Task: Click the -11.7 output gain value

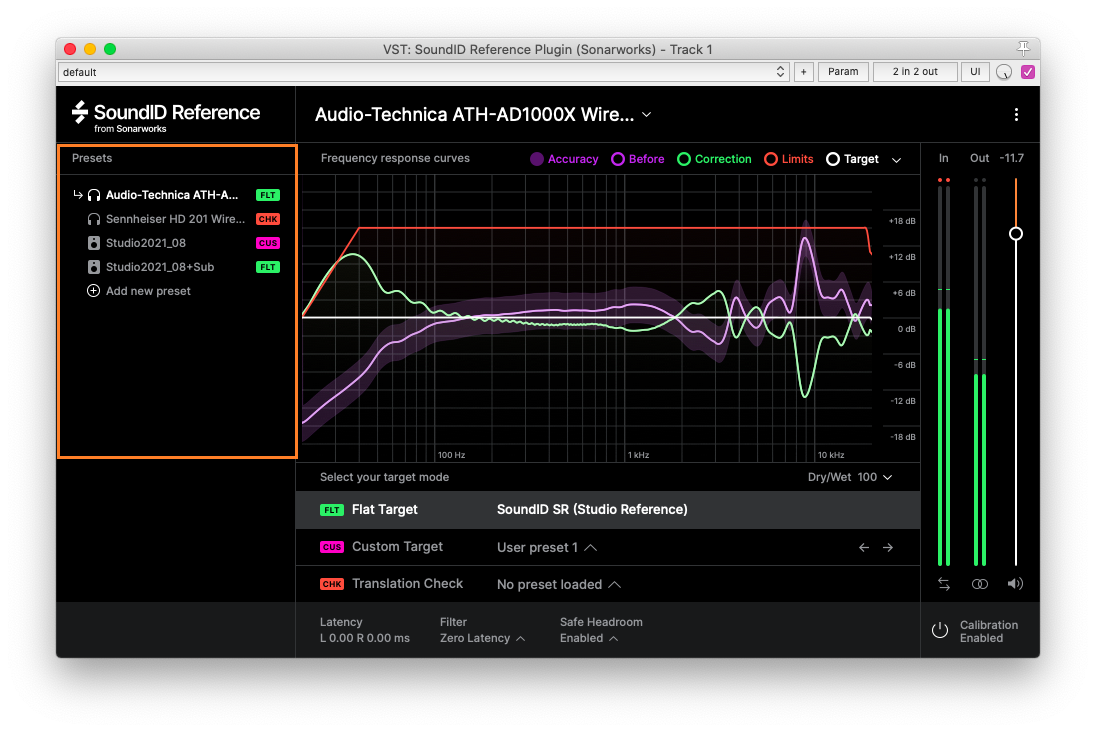Action: coord(1011,159)
